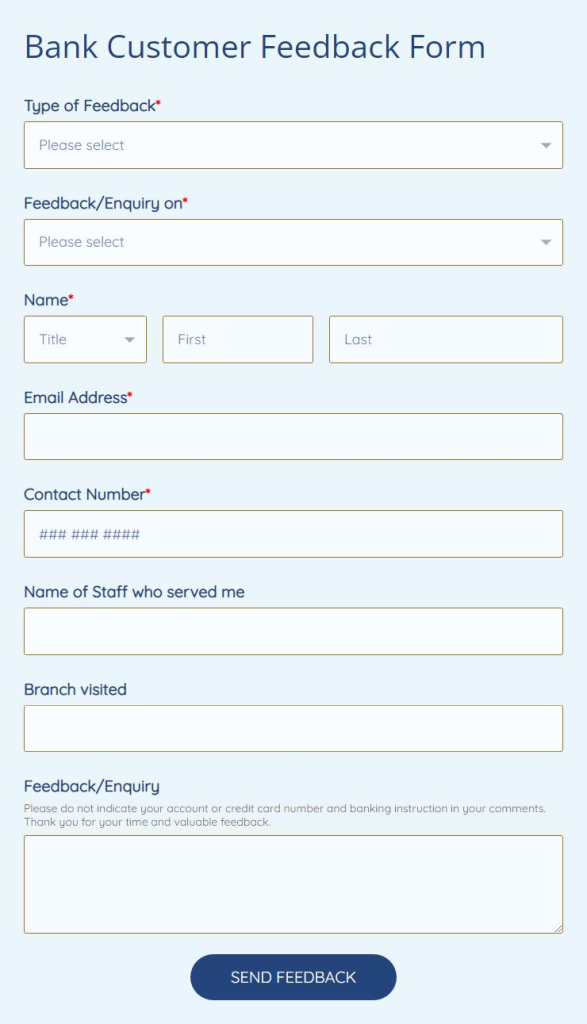Open the Feedback/Enquiry on selector
Screen dimensions: 587x1024
tap(292, 242)
